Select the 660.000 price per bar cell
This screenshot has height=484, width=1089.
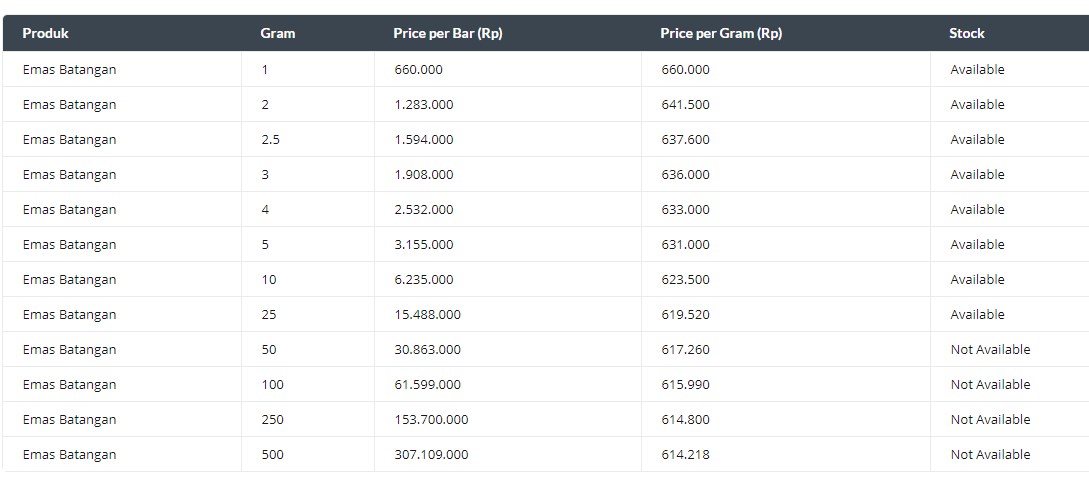click(418, 69)
